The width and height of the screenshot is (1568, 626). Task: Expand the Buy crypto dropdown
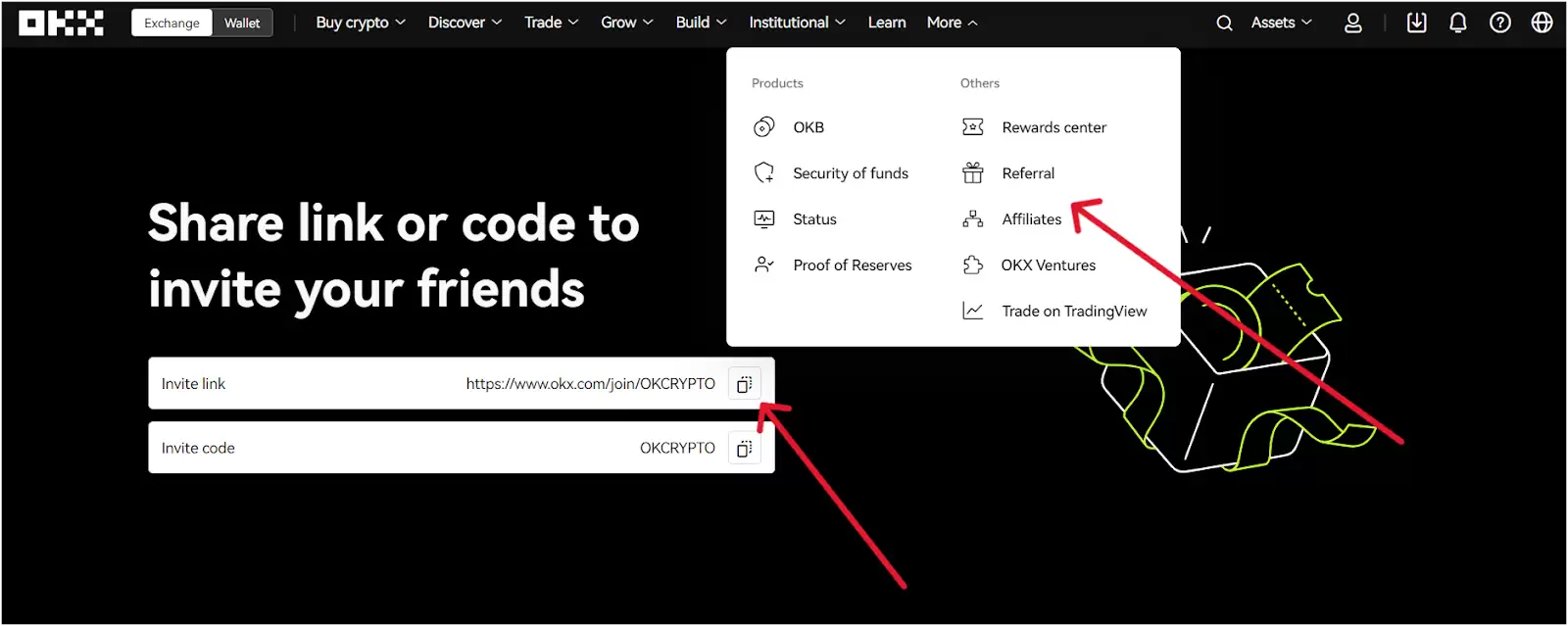pos(361,23)
